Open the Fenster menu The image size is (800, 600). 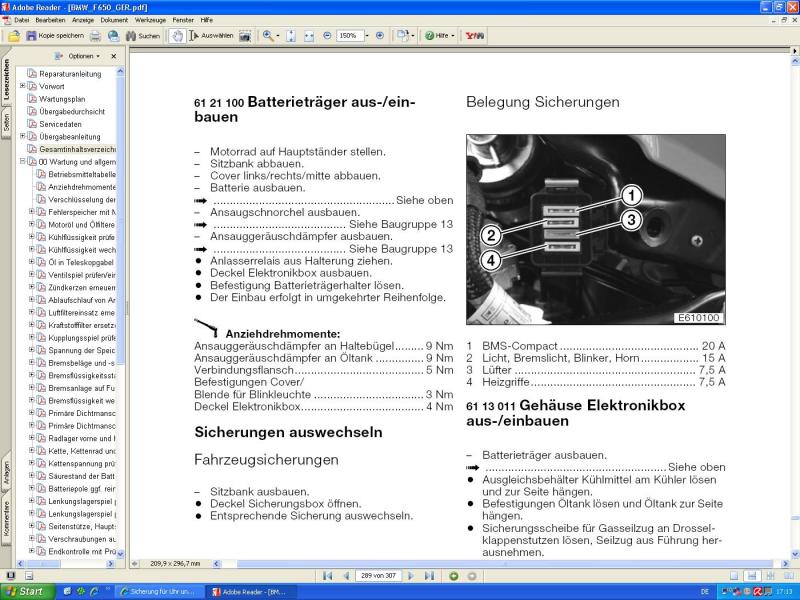click(x=183, y=20)
